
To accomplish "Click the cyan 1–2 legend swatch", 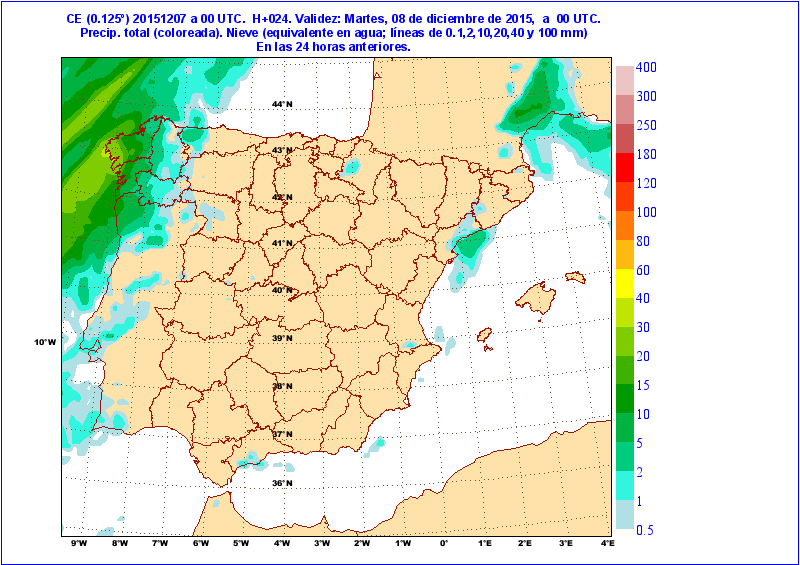I will (625, 485).
